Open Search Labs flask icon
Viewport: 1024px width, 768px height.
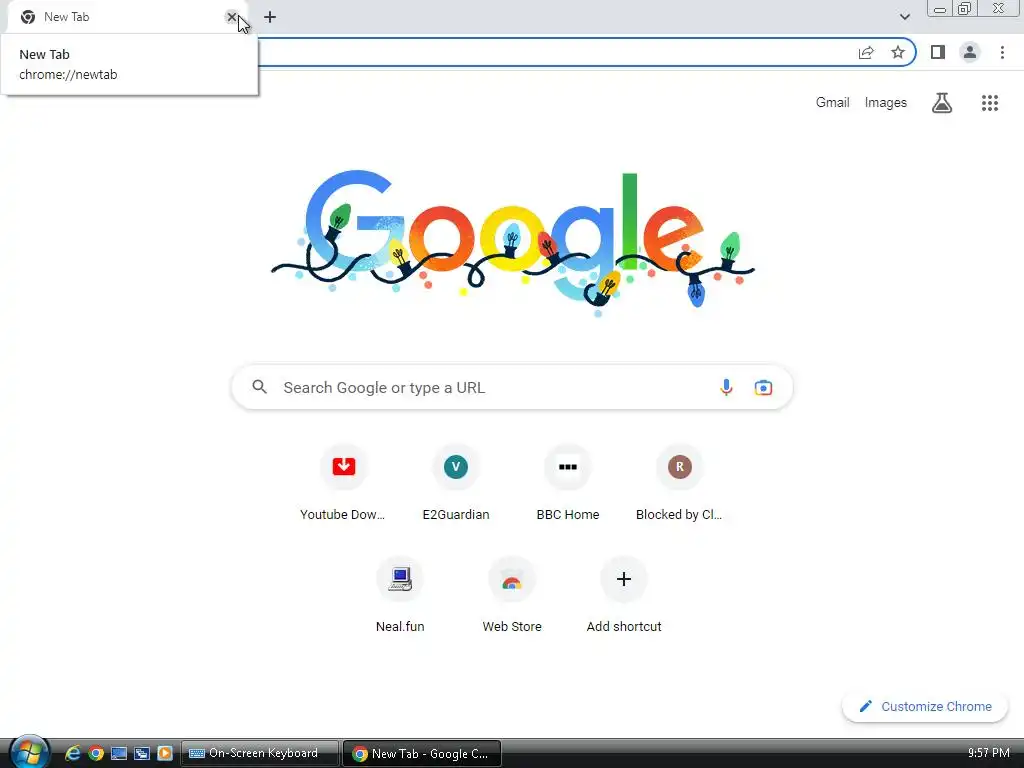[942, 103]
